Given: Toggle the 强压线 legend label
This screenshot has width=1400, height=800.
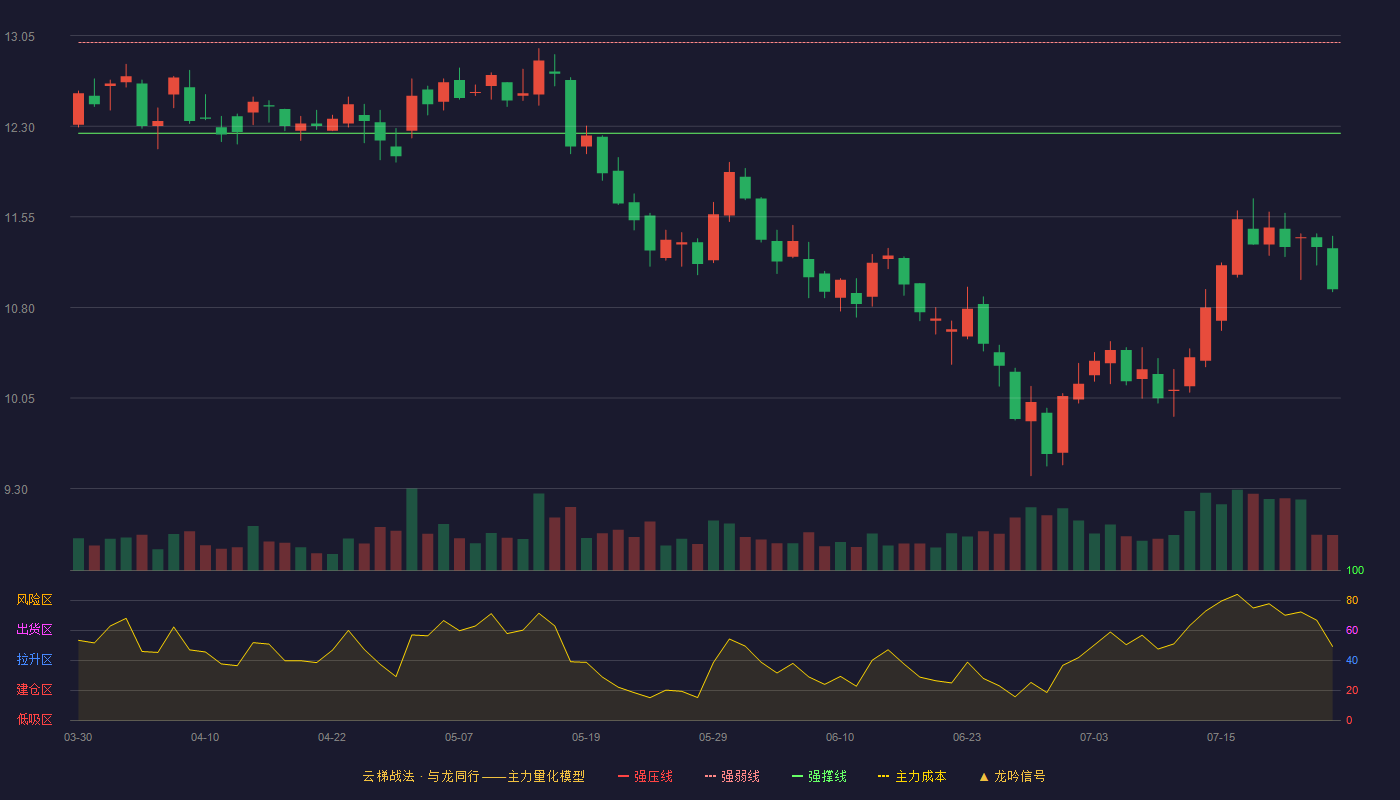Looking at the screenshot, I should [653, 776].
